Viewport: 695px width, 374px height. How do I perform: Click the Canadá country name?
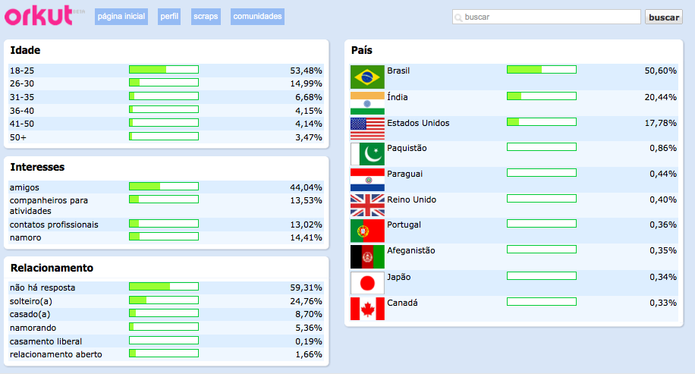click(402, 303)
